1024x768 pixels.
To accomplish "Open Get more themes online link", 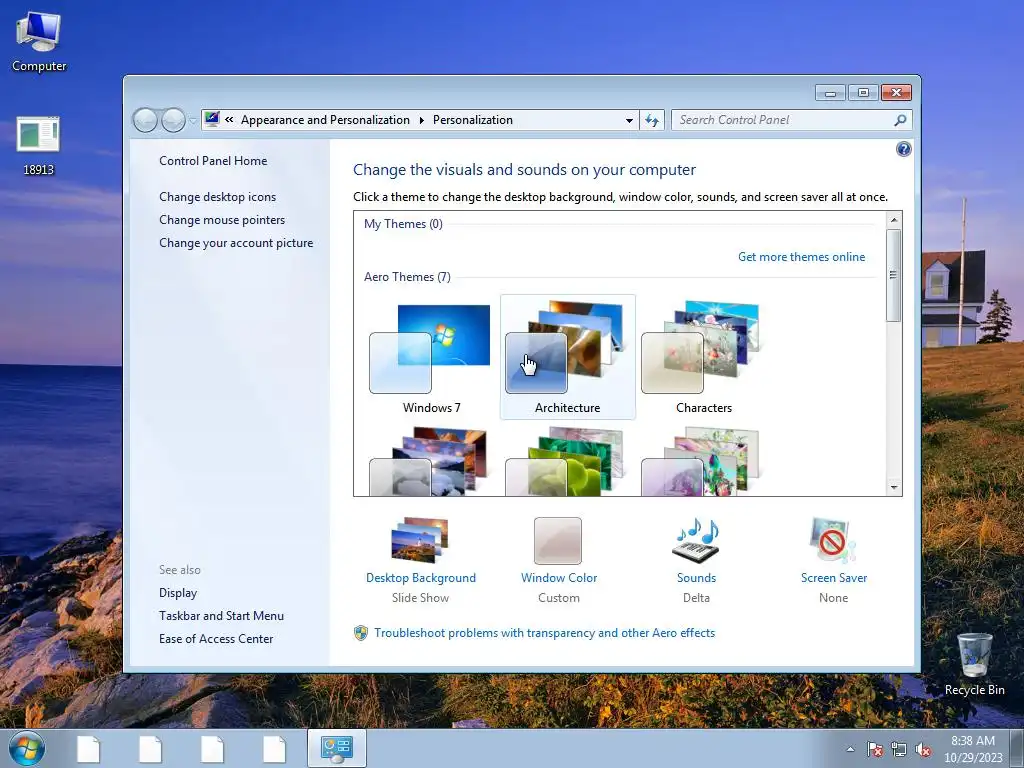I will click(x=801, y=257).
